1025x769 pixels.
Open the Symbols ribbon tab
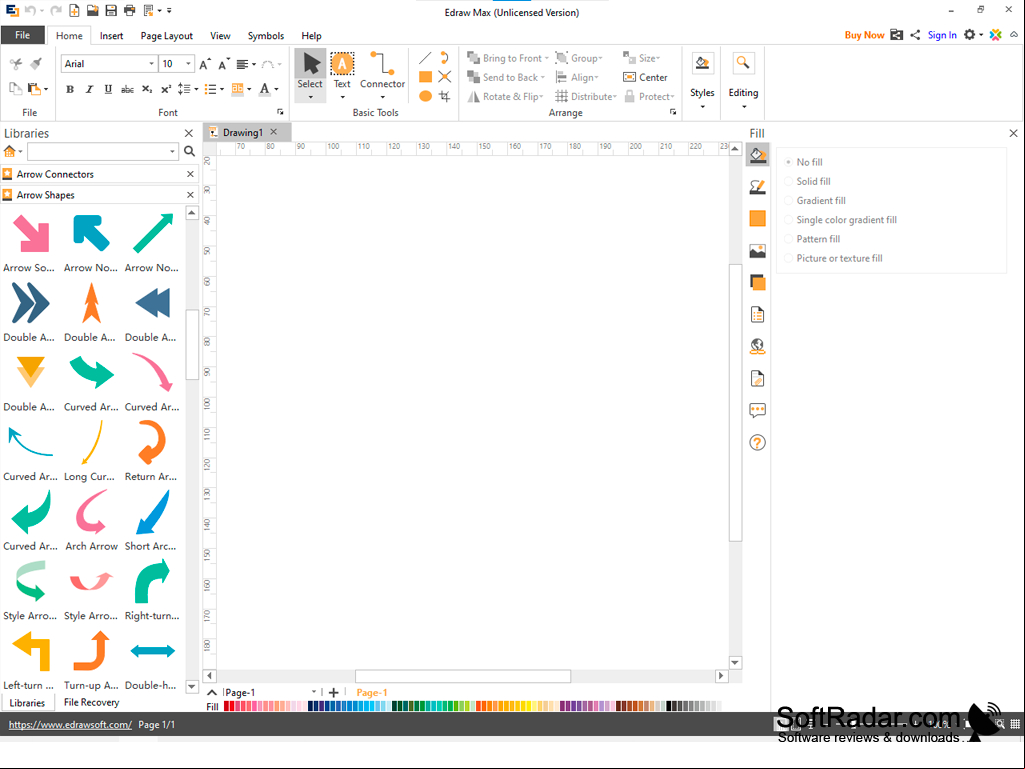click(x=266, y=36)
